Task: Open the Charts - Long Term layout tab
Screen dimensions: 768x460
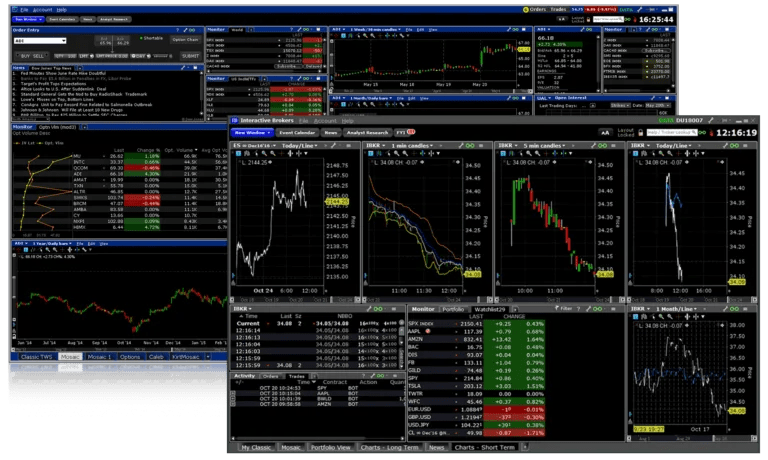Action: point(390,447)
